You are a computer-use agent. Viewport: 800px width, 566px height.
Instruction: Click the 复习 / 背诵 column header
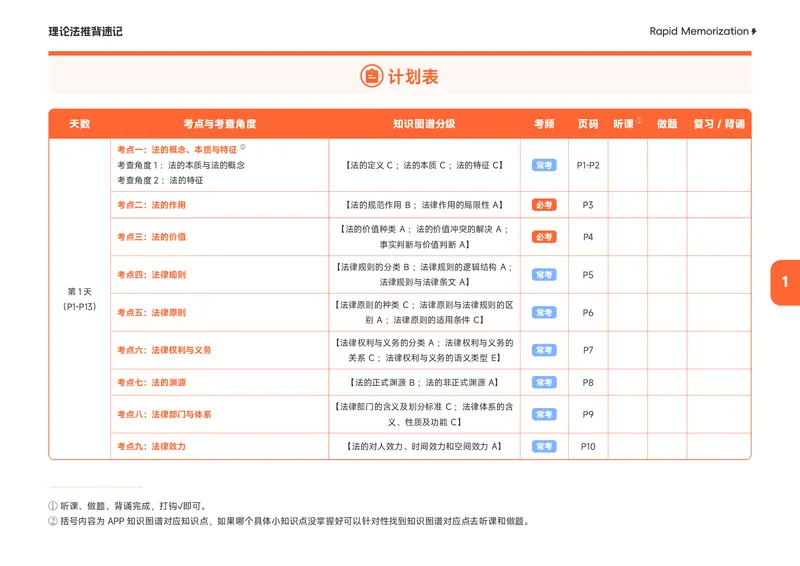pyautogui.click(x=719, y=124)
